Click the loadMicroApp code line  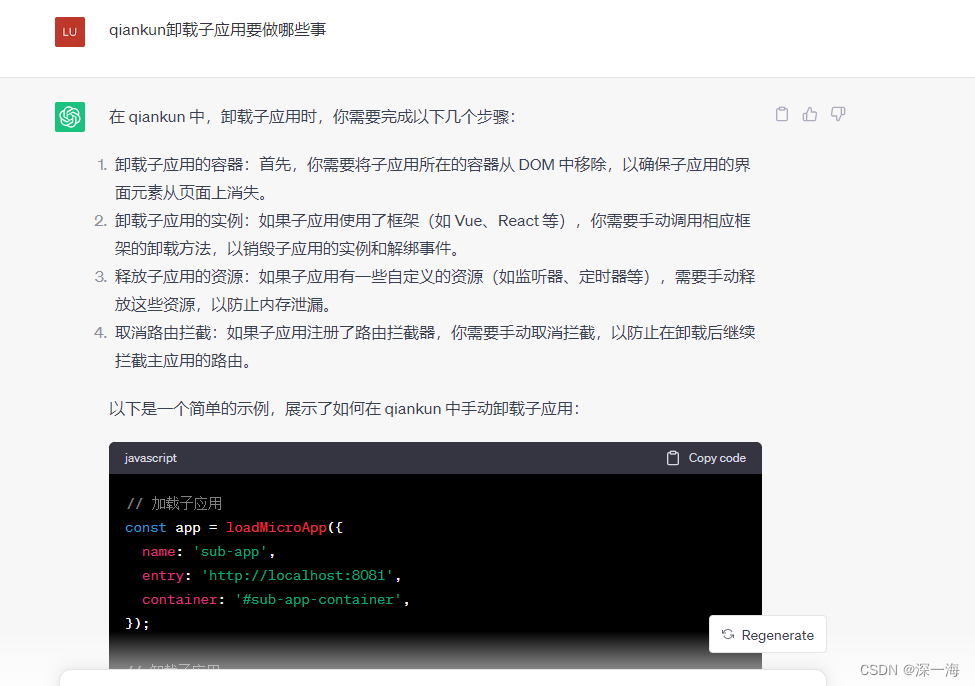234,527
